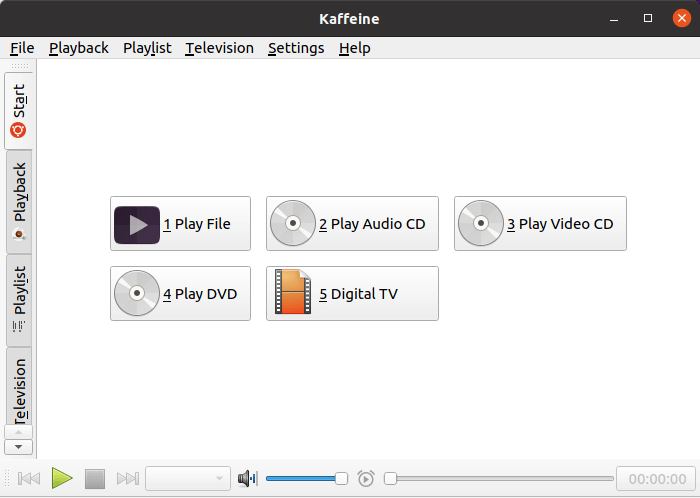Click the side tab bar down arrow
Screen dimensions: 700x498
click(x=18, y=447)
